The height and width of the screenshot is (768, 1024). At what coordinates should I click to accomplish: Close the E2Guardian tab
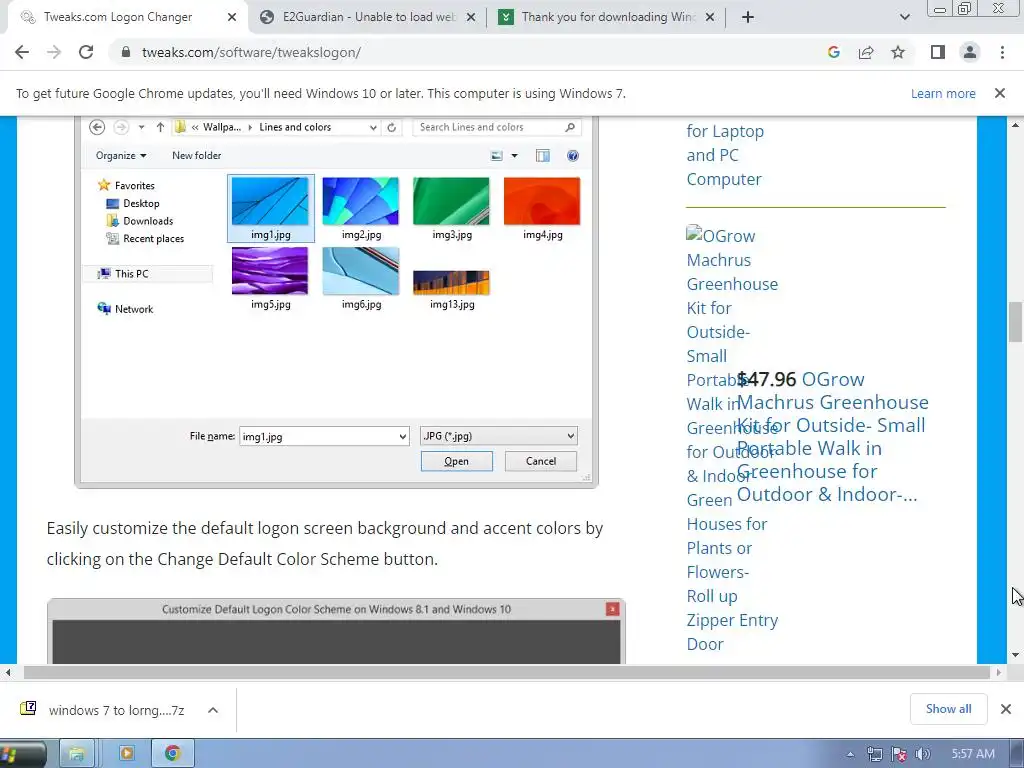tap(471, 17)
